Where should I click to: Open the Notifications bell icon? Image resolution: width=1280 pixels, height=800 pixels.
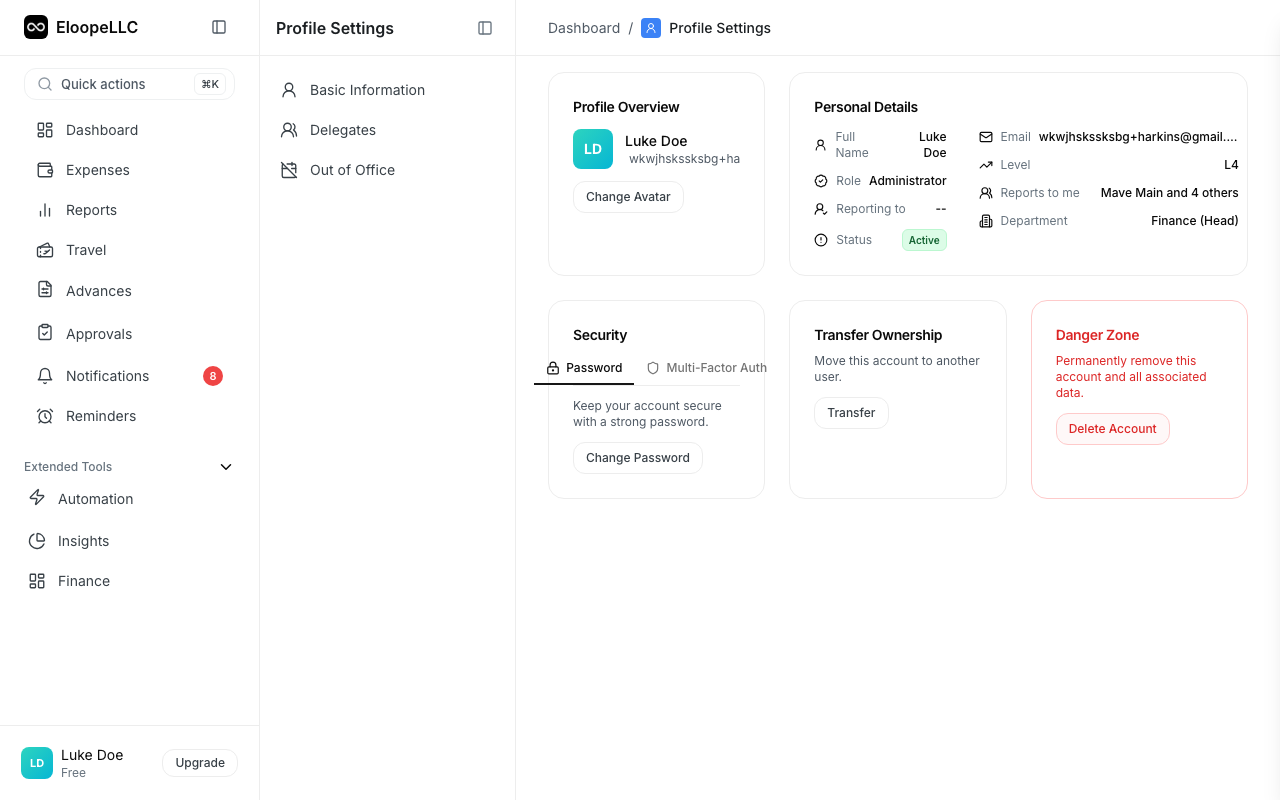click(44, 375)
